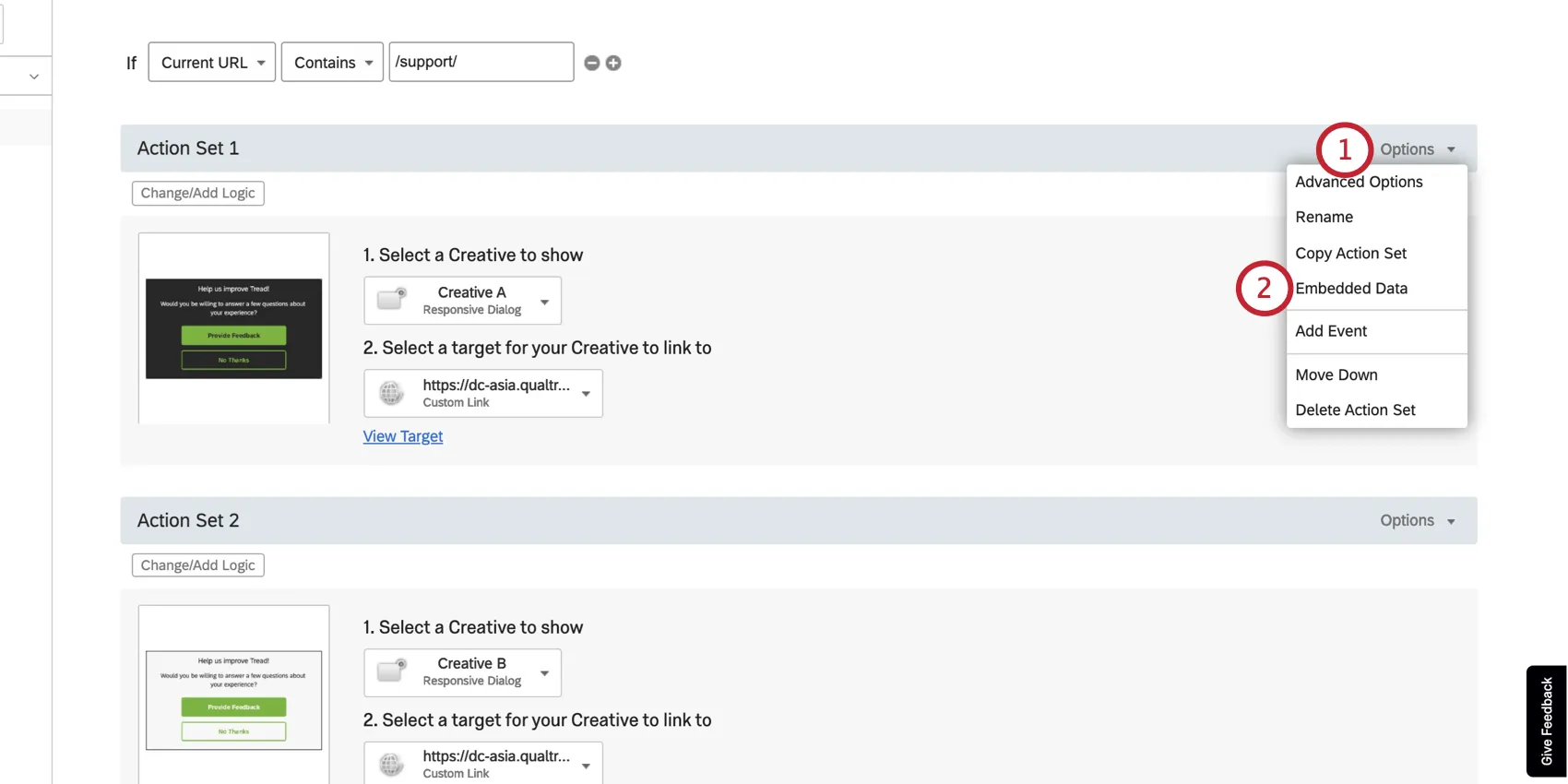Viewport: 1568px width, 784px height.
Task: Select Embedded Data from Options menu
Action: tap(1351, 289)
